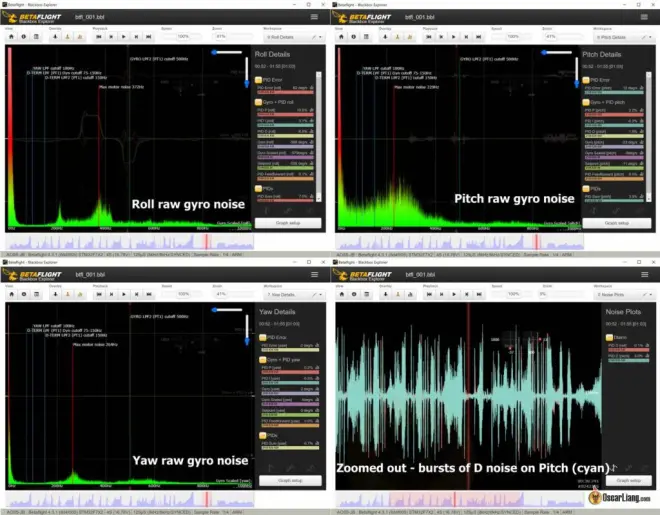Adjust horizontal analyser zoom slider in Yaw window

coord(227,310)
